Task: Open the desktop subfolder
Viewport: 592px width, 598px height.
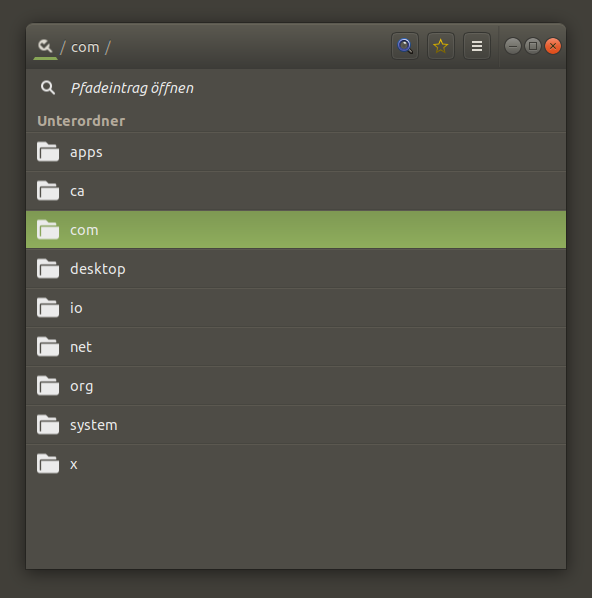Action: click(x=296, y=269)
